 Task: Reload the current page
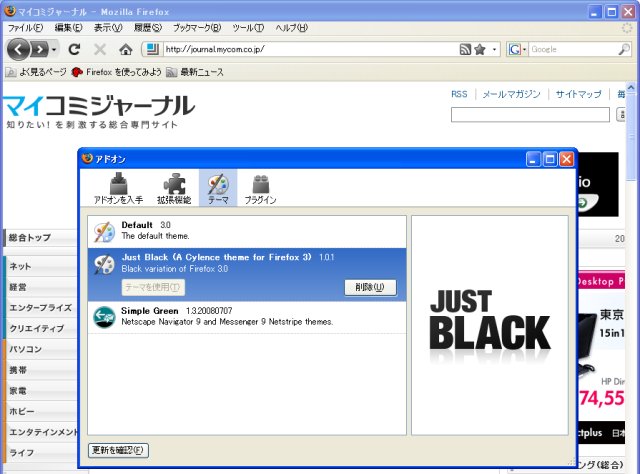(74, 49)
